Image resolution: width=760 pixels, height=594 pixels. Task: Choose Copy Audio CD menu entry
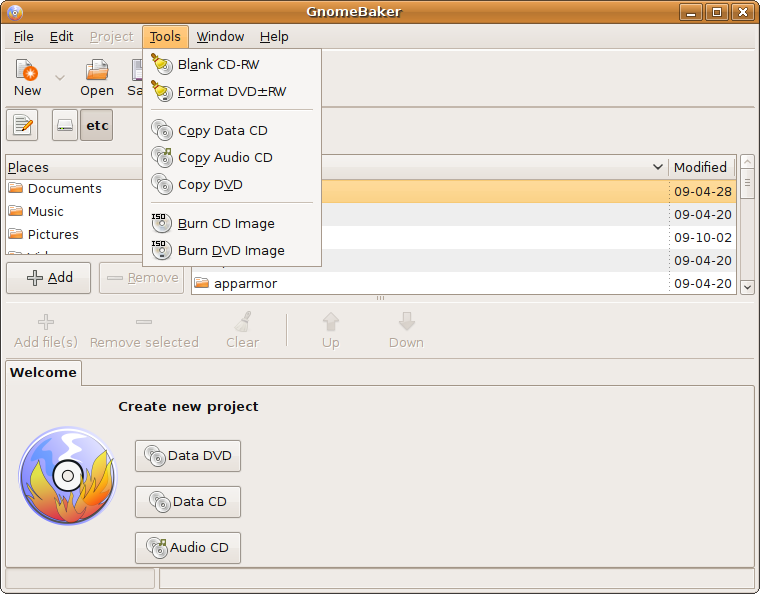click(232, 157)
